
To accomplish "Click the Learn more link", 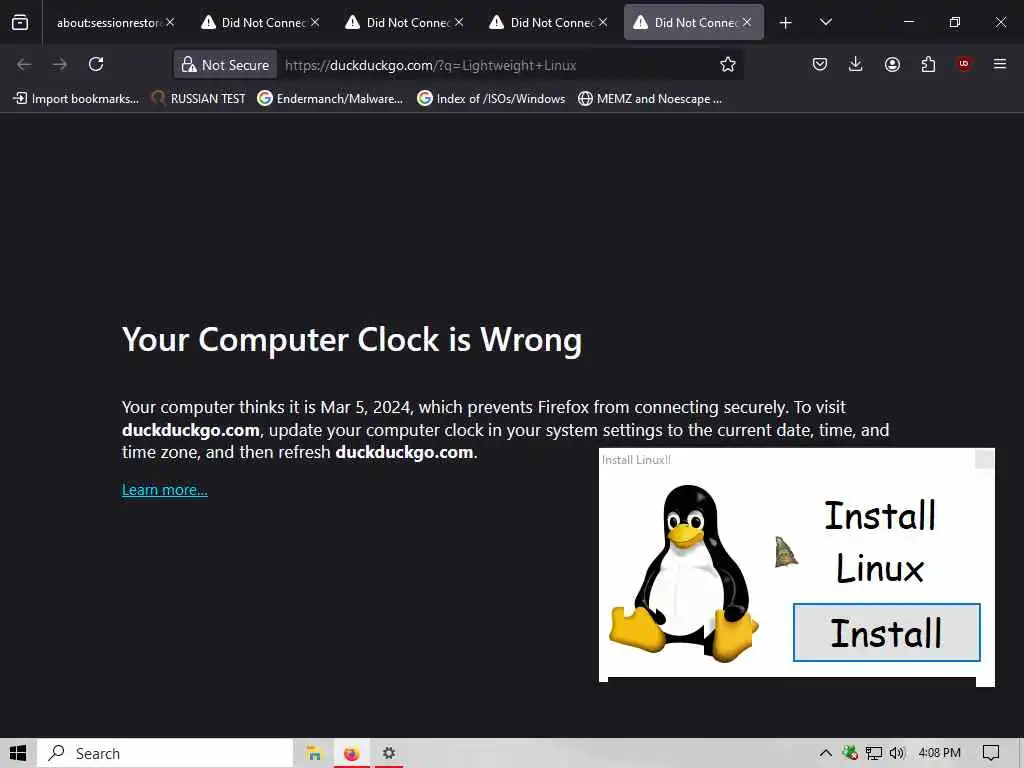I will [x=165, y=490].
